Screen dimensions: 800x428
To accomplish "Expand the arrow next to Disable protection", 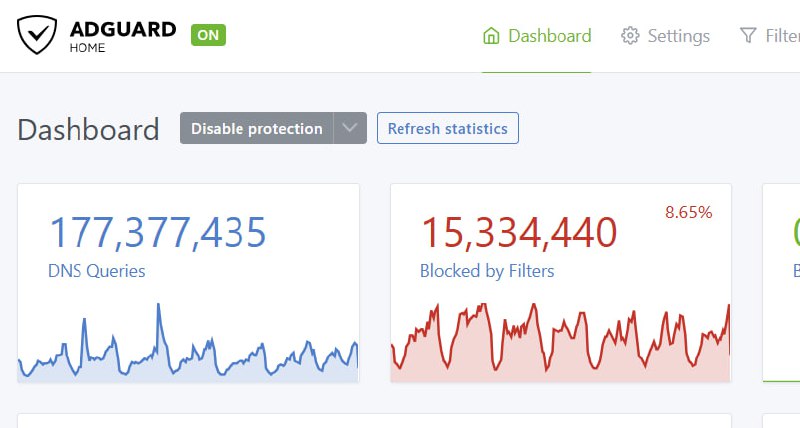I will [349, 128].
